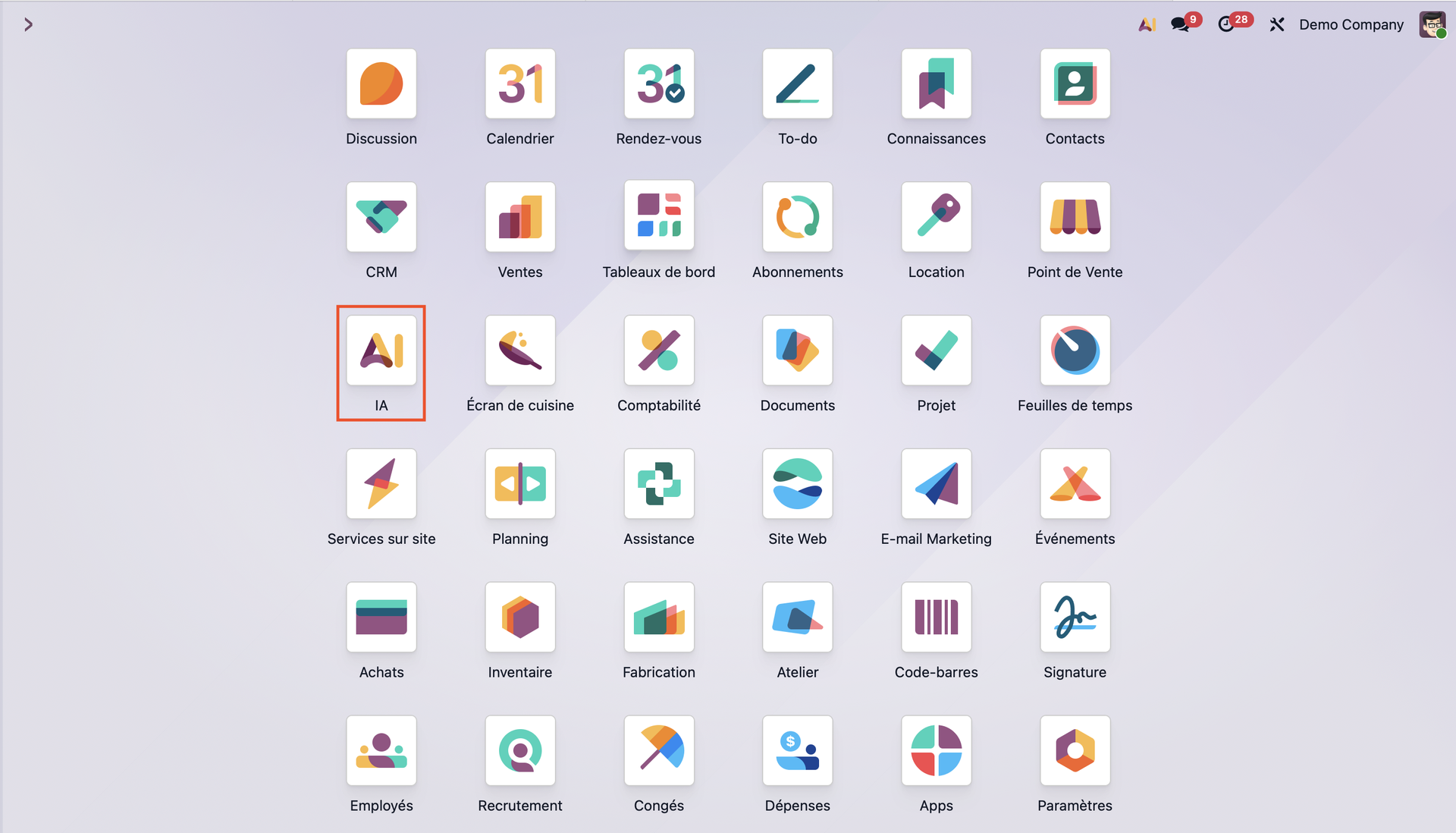Click Demo Company company switcher
Viewport: 1456px width, 833px height.
click(1351, 25)
